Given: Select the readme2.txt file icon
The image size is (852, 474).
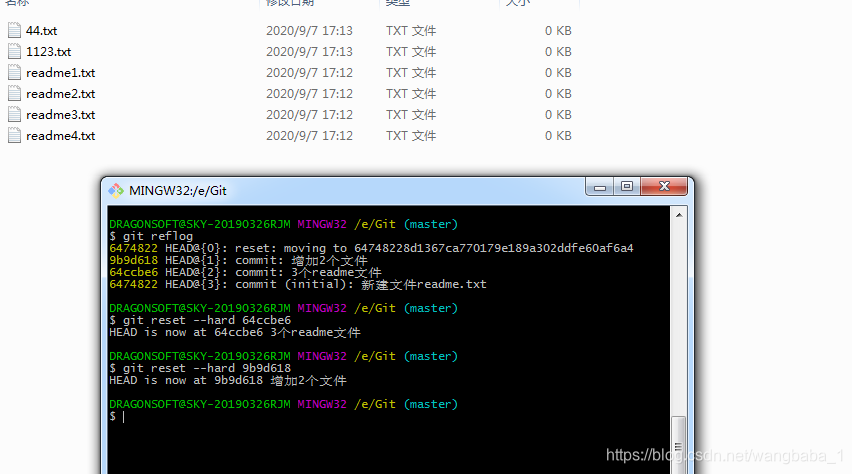Looking at the screenshot, I should 15,93.
